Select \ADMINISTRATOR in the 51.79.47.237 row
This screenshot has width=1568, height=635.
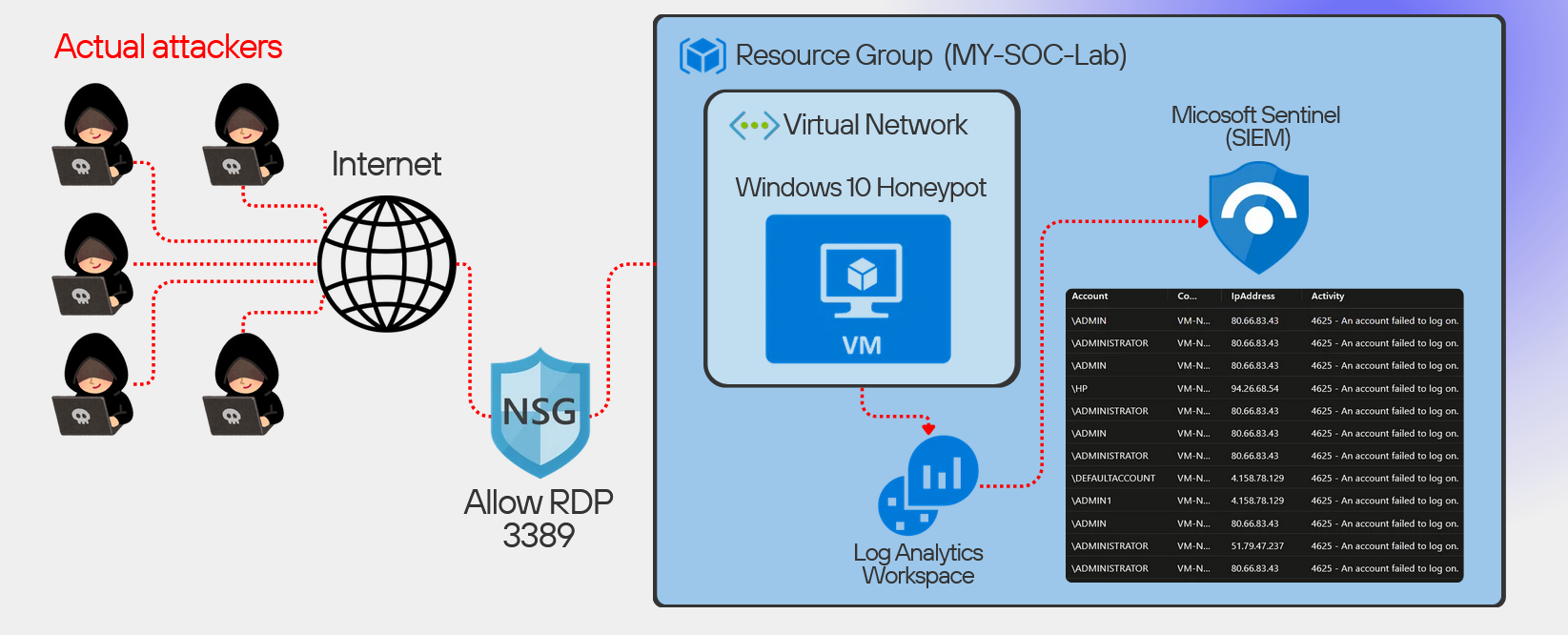pos(1110,546)
